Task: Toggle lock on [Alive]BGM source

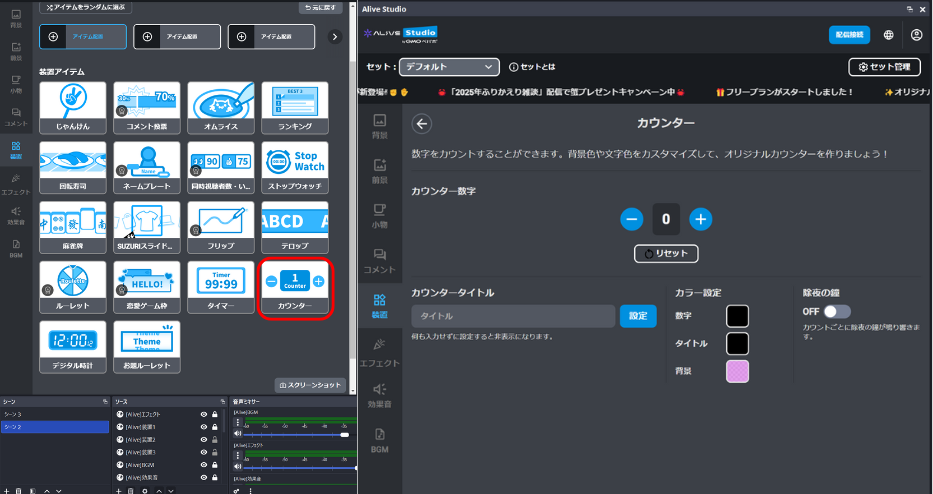Action: tap(215, 466)
